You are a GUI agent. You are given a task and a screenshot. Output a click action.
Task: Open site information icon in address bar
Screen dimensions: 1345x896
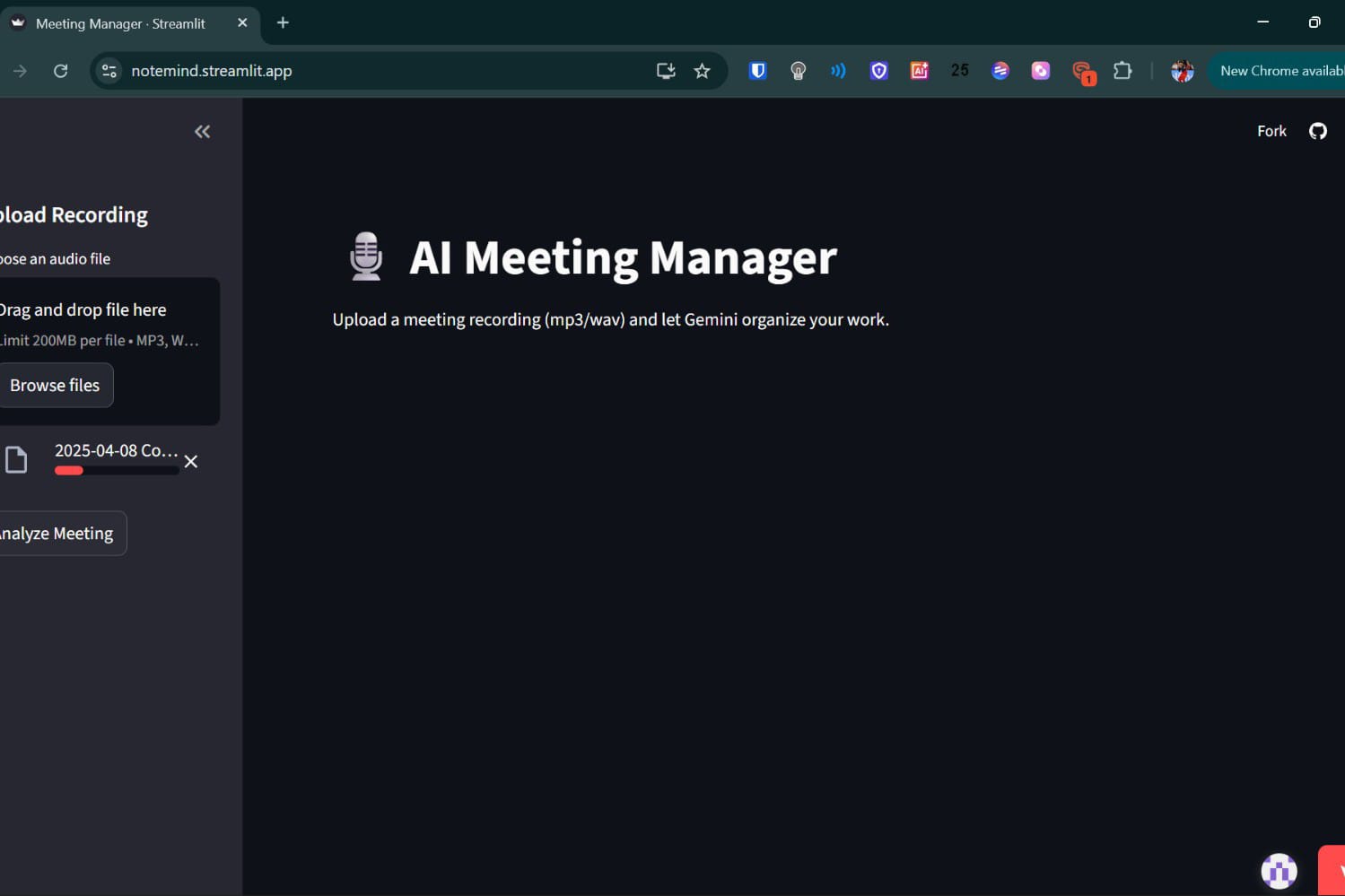tap(109, 71)
